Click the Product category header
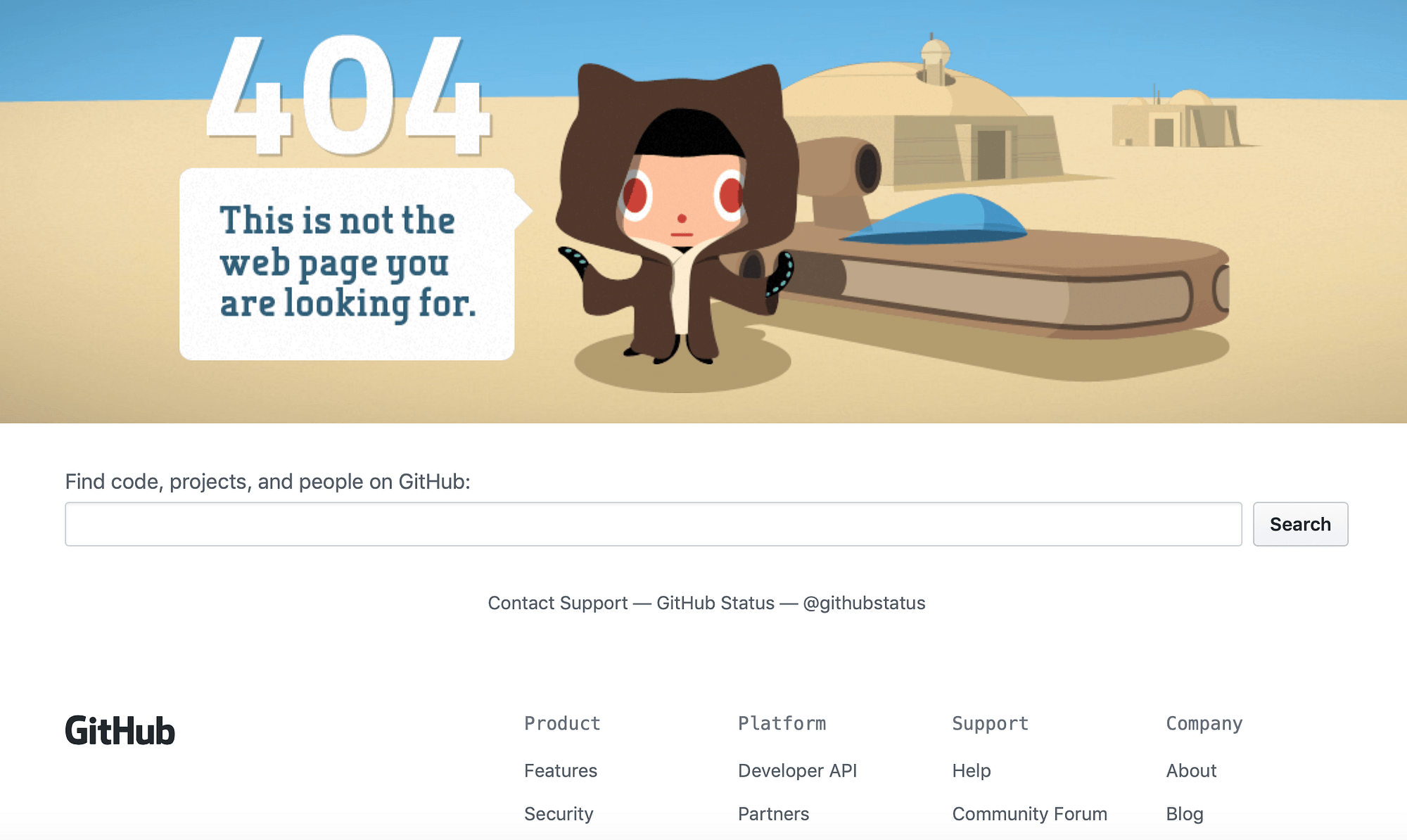 point(561,723)
